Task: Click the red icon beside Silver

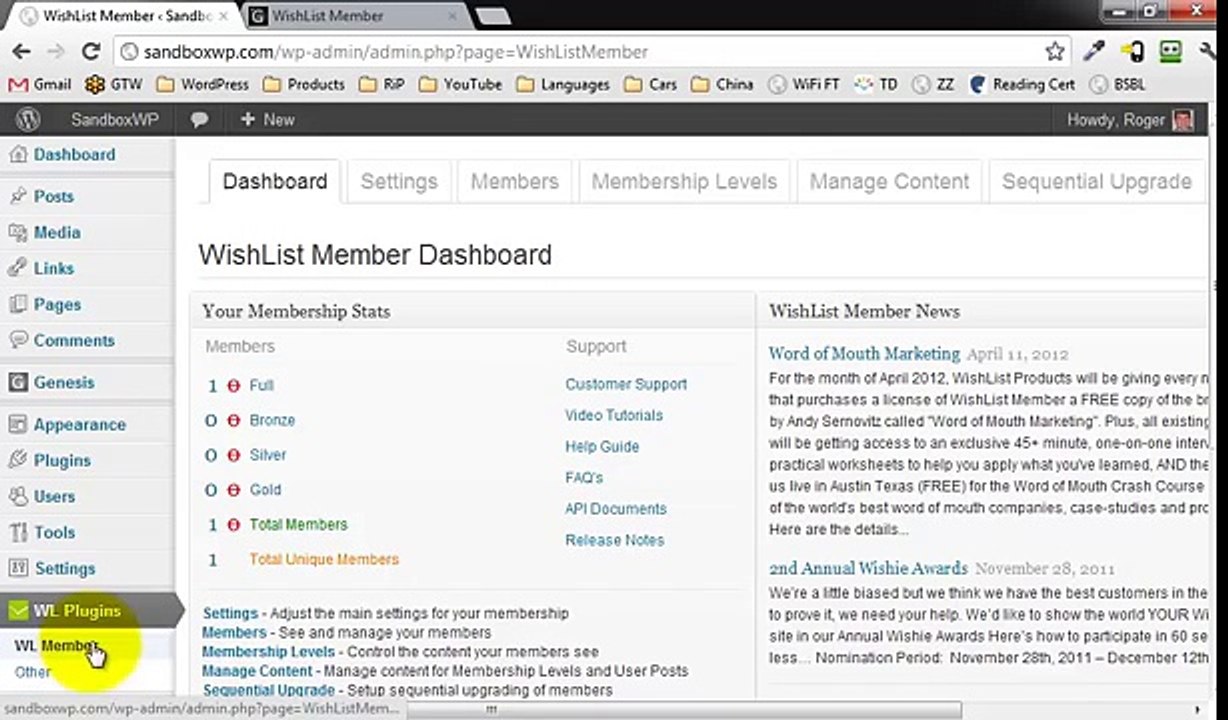Action: click(x=234, y=455)
